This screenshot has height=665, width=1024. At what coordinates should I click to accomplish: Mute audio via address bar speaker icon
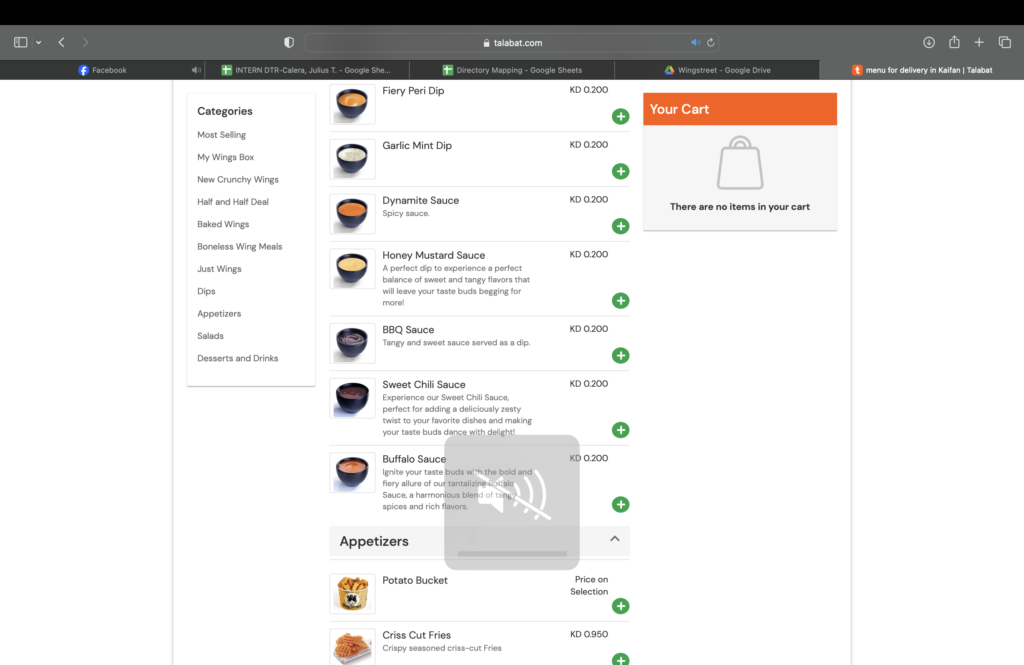695,43
